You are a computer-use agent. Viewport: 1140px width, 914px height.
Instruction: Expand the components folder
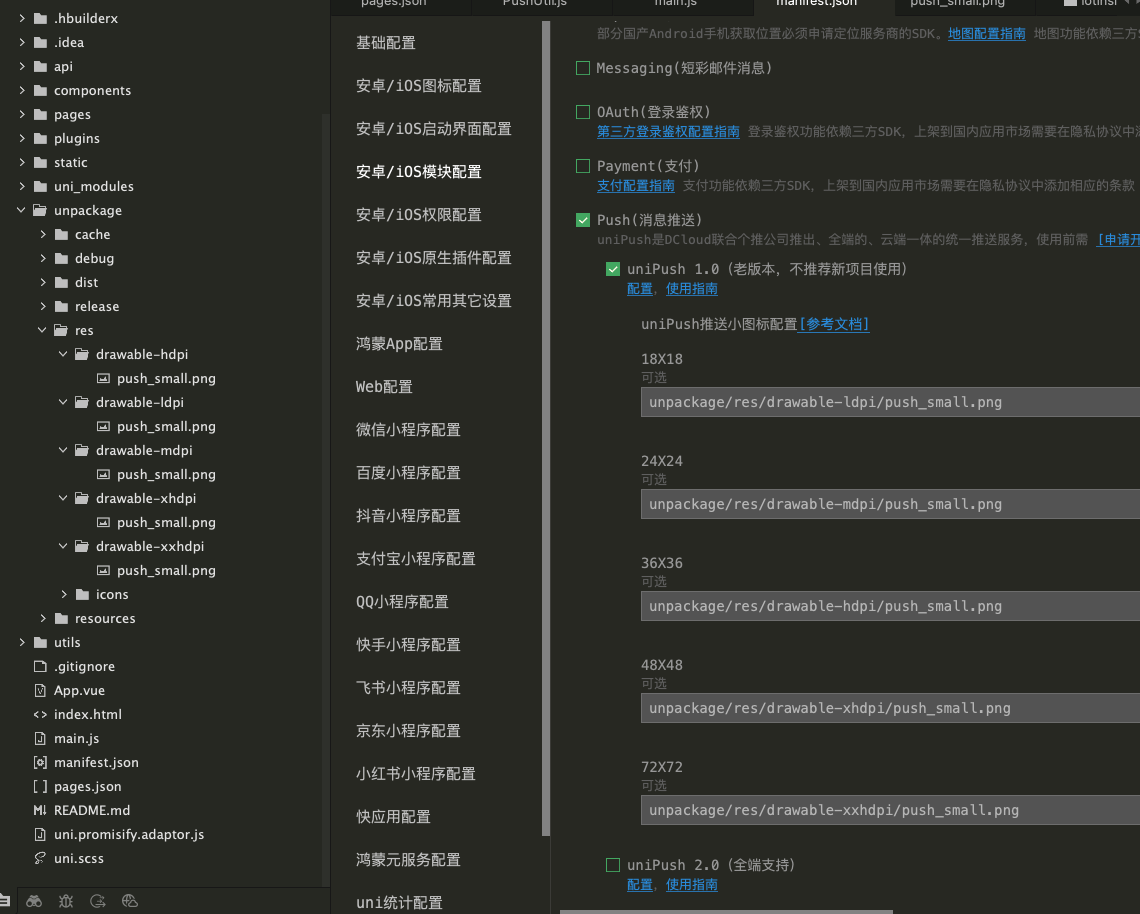pos(22,90)
